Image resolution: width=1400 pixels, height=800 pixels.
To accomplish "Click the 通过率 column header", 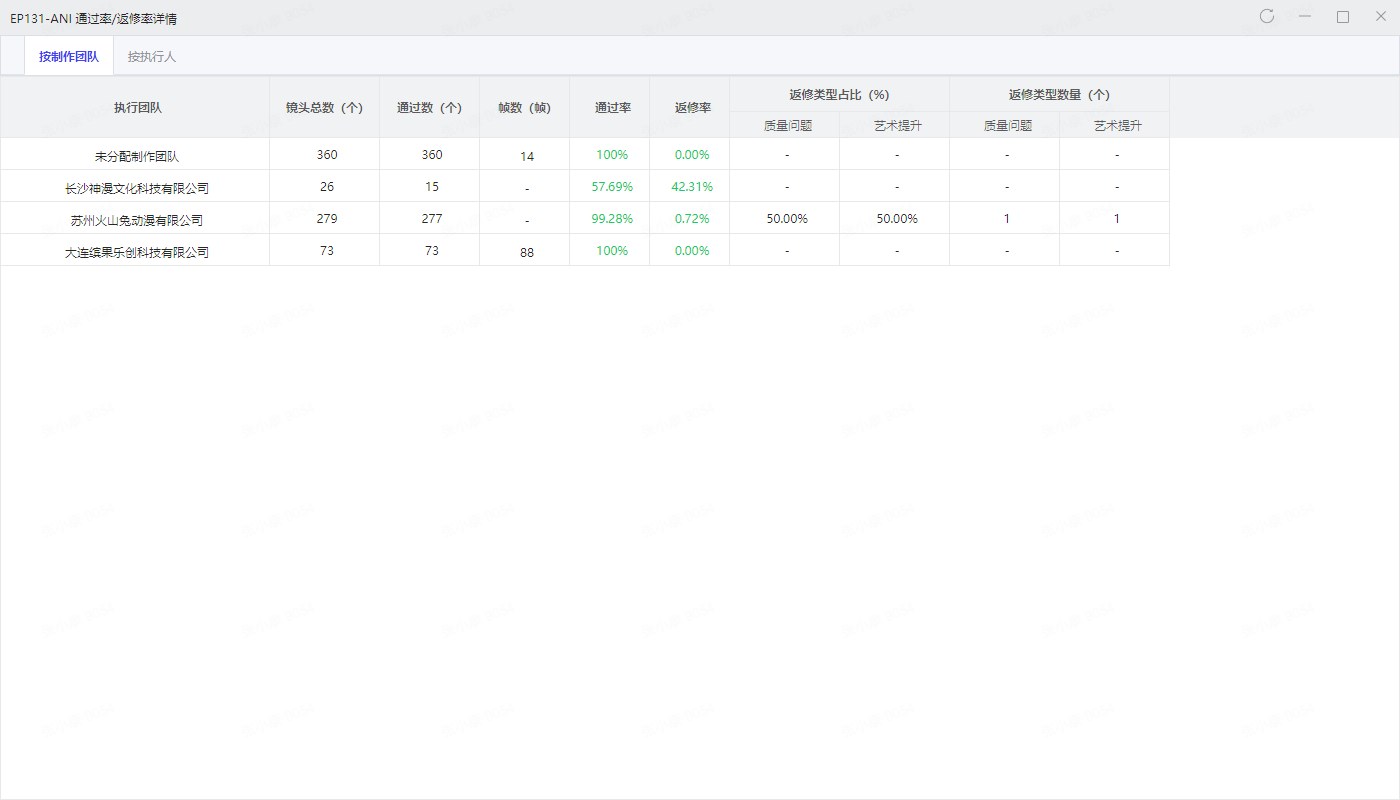I will [x=612, y=108].
